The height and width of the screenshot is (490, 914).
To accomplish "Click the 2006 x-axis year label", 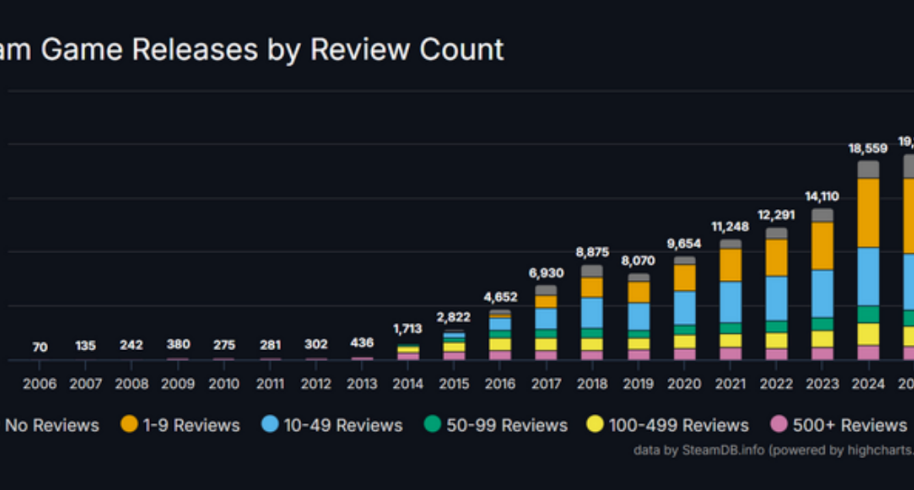I will 39,384.
